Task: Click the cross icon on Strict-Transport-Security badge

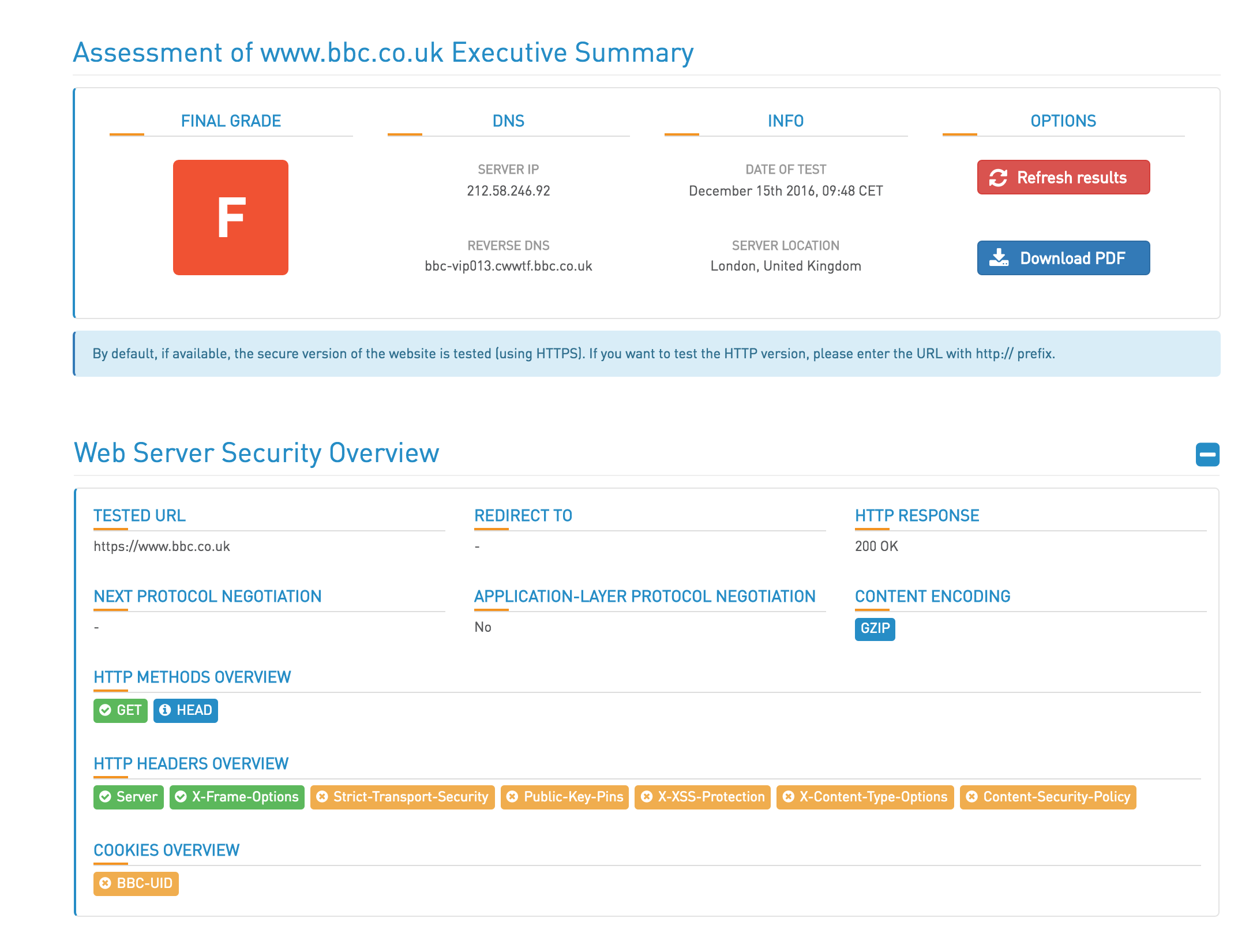Action: tap(322, 797)
